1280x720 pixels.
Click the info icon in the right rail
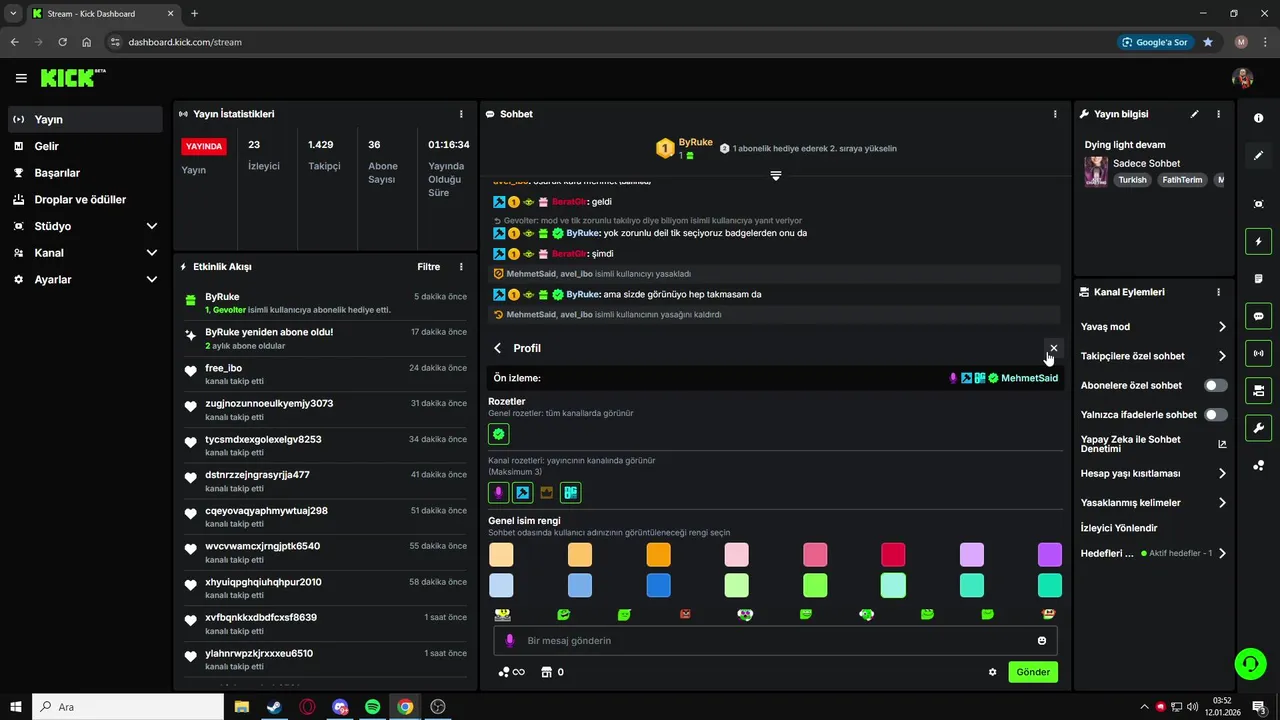click(x=1258, y=118)
